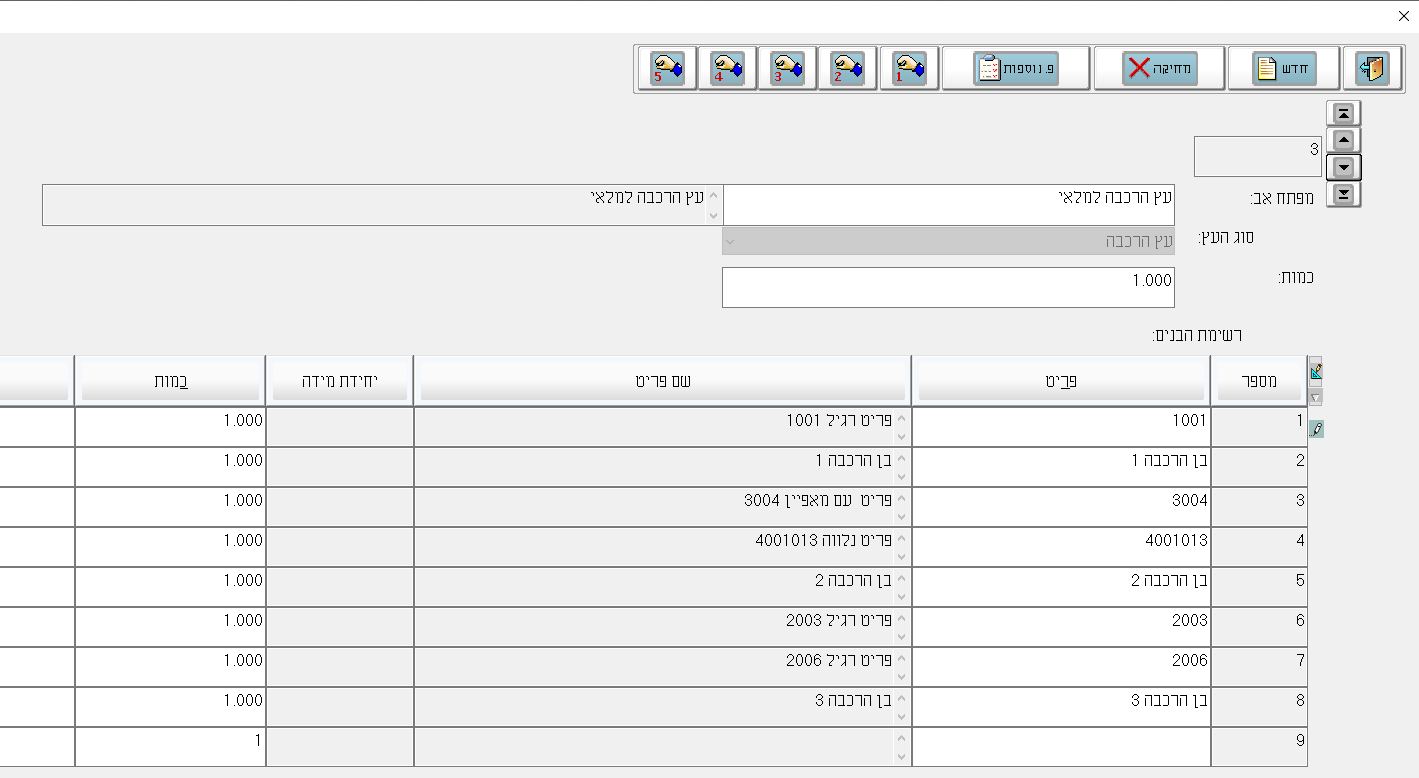Jump to first record with top arrow
Image resolution: width=1419 pixels, height=778 pixels.
point(1343,114)
